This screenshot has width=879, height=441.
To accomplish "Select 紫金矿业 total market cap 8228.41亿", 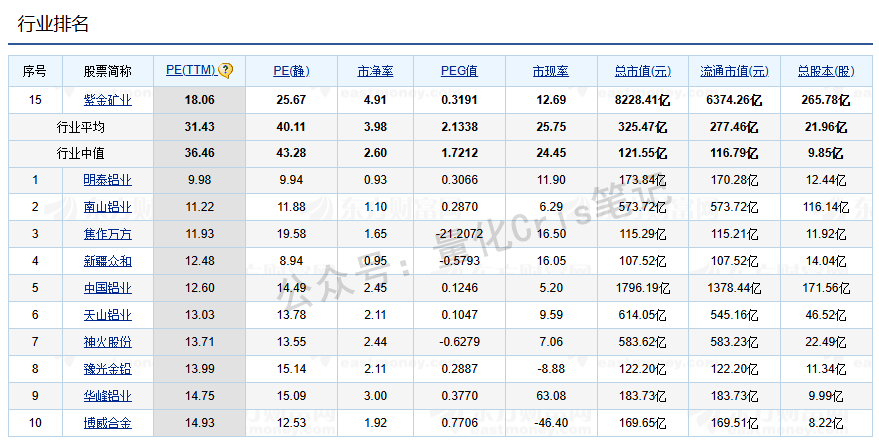I will tap(642, 100).
